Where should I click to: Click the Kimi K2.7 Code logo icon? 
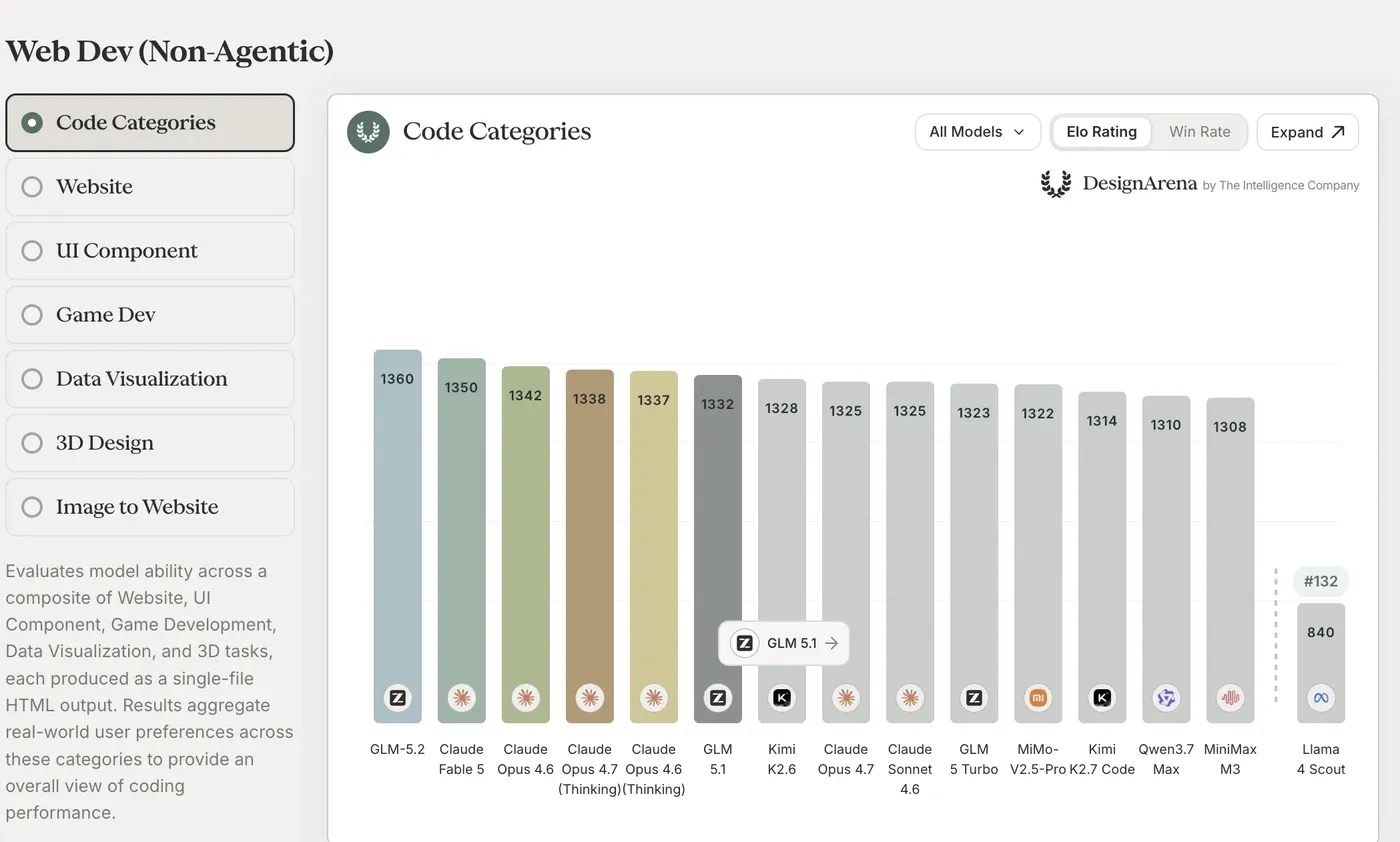(x=1102, y=698)
